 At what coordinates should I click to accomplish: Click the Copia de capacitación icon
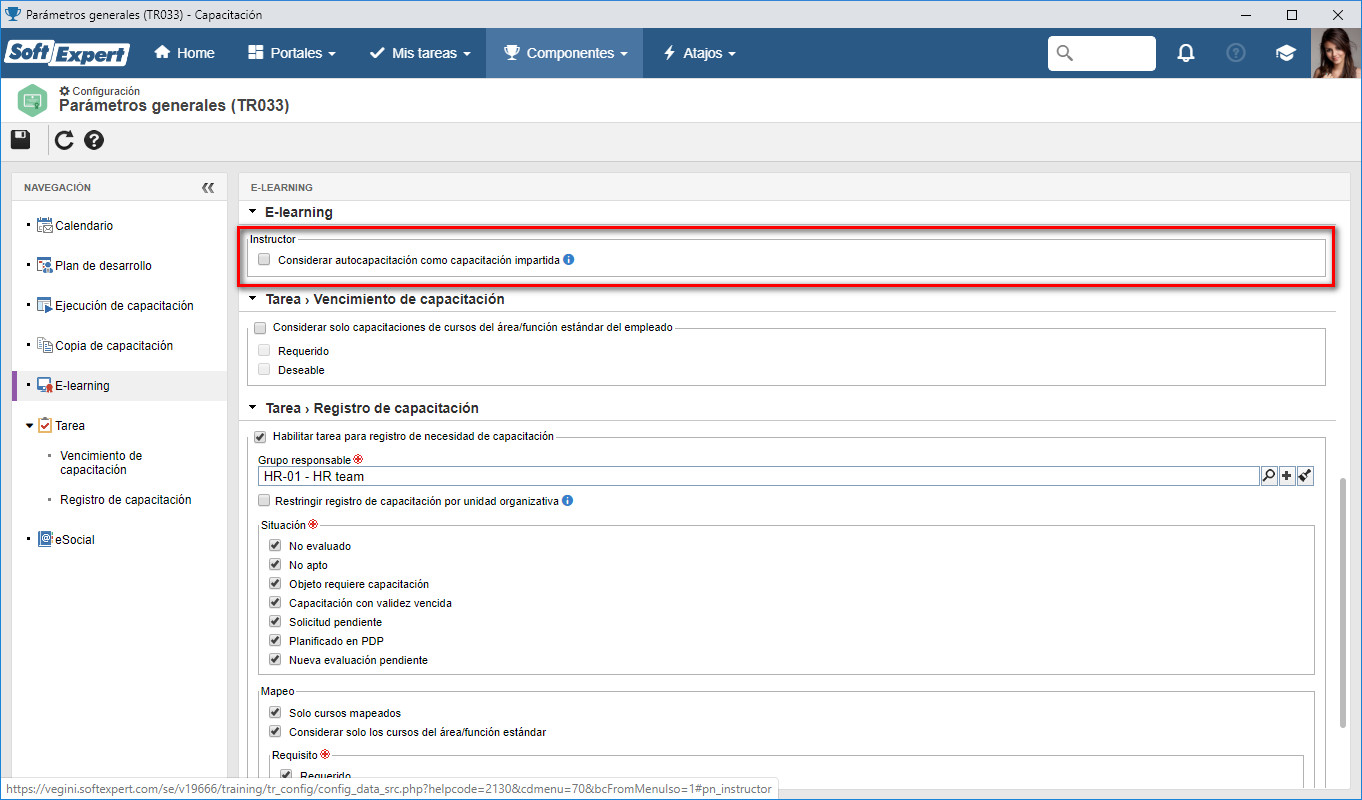(x=44, y=346)
